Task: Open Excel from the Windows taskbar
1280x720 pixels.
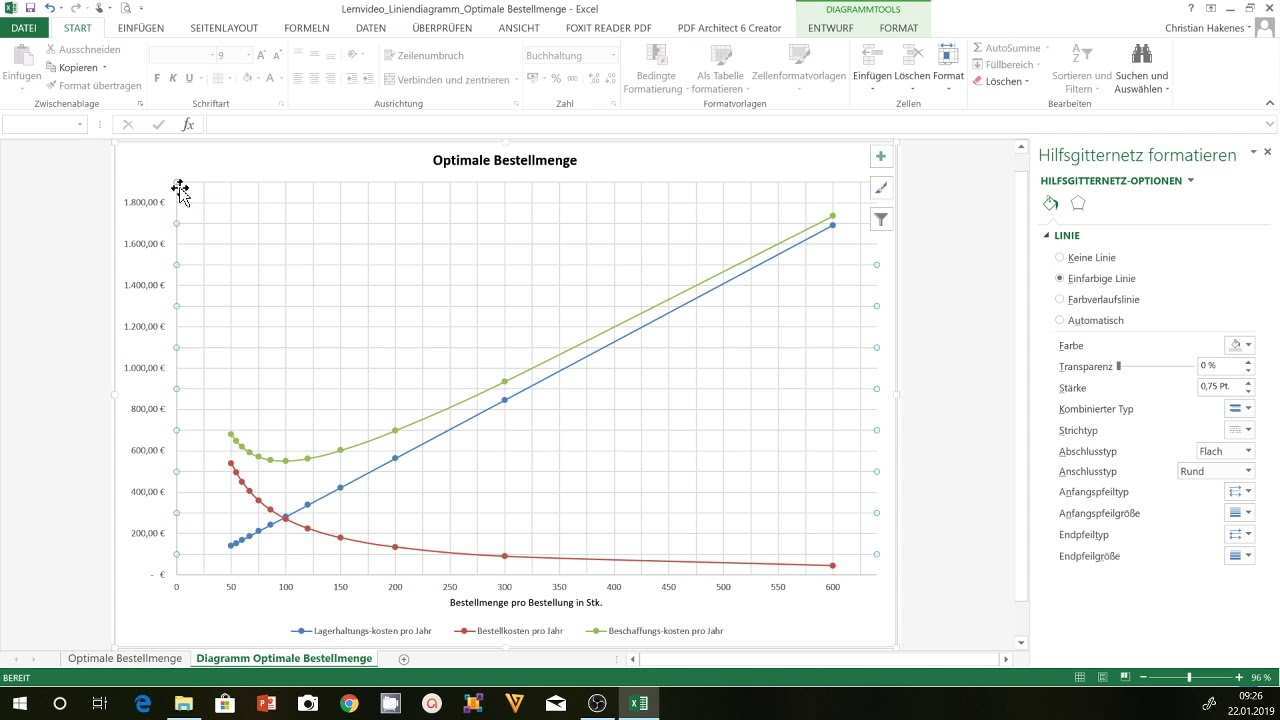Action: [638, 703]
